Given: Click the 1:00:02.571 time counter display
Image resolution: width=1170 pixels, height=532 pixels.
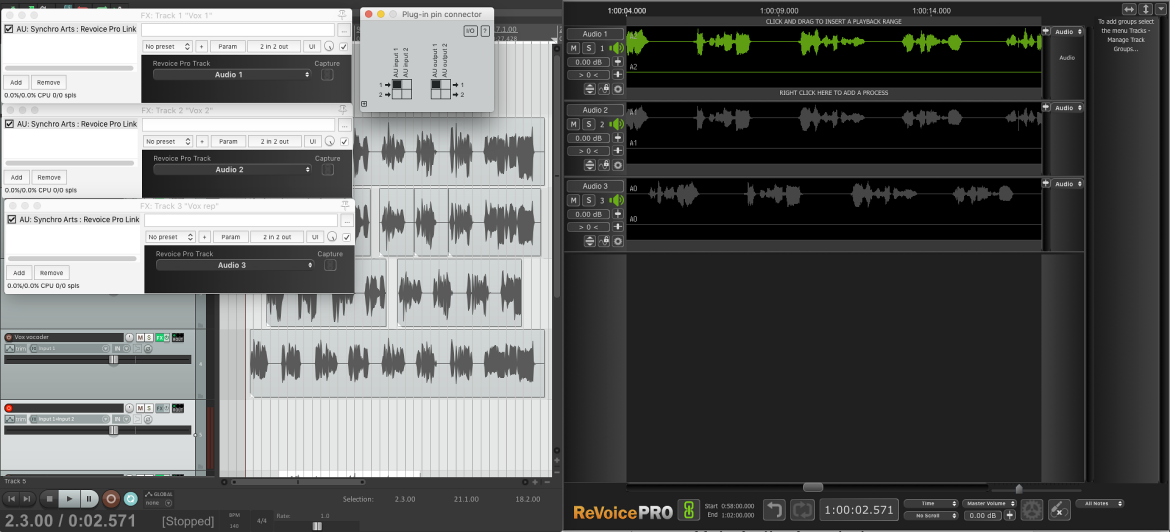Looking at the screenshot, I should 858,510.
